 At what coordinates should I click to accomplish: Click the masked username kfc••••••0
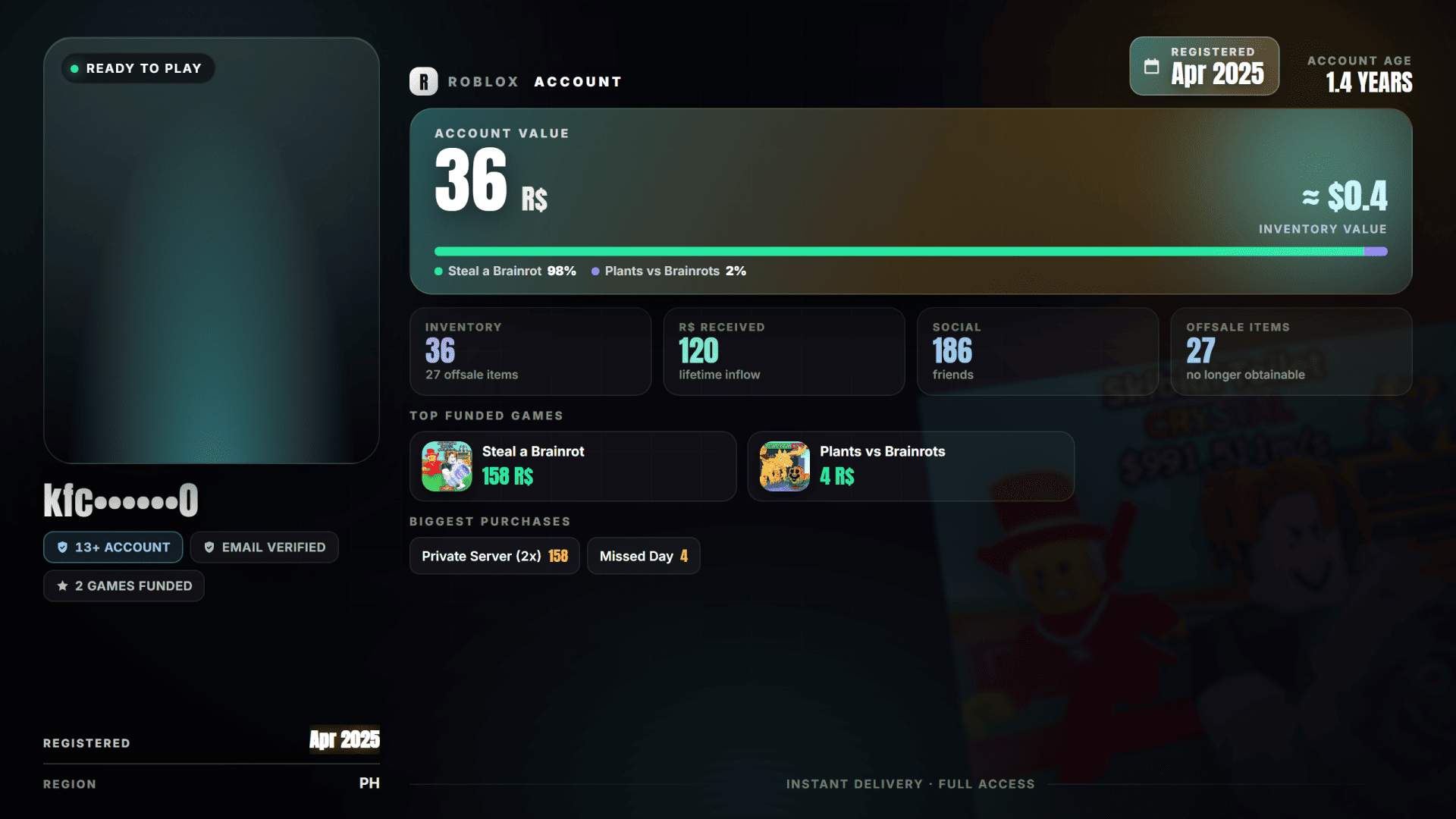tap(121, 500)
